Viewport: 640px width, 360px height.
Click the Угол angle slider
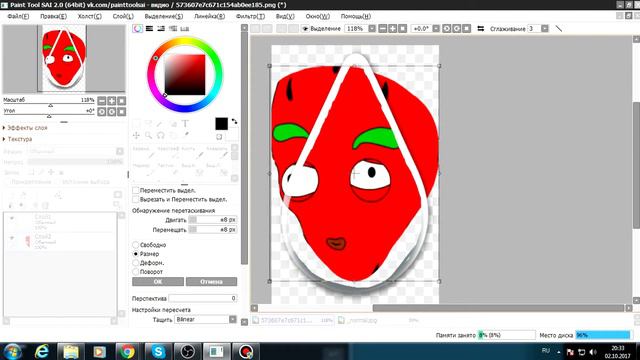tap(49, 116)
